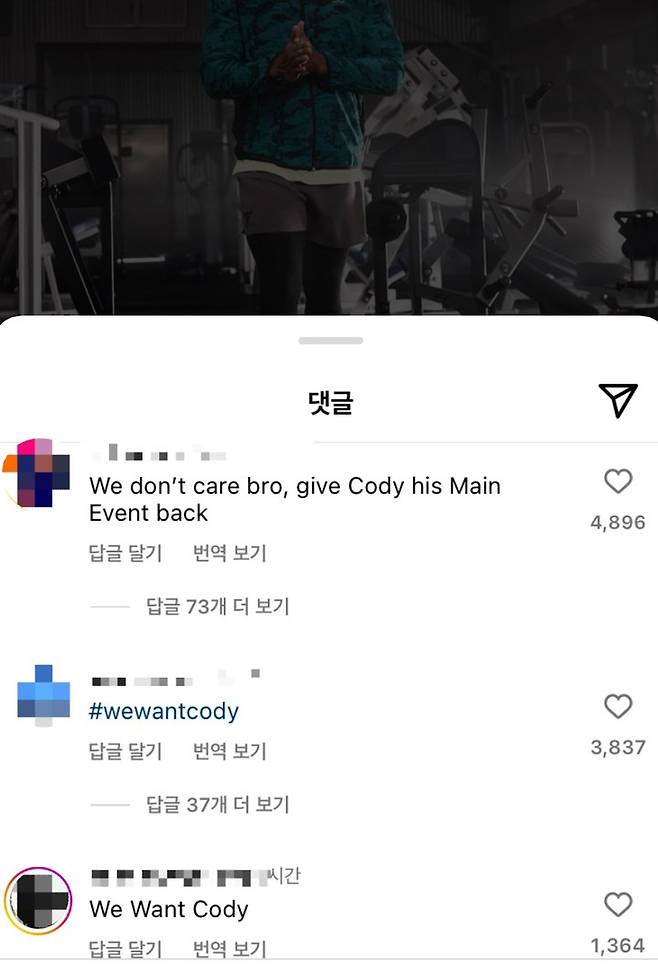This screenshot has height=972, width=658.
Task: View translation of 'We Want Cody' comment
Action: [x=229, y=948]
